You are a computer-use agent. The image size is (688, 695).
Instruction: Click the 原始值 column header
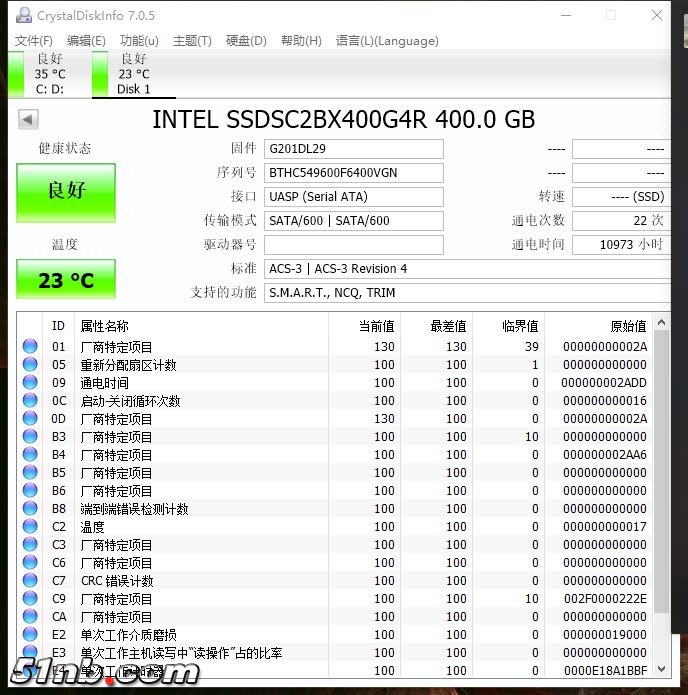click(x=628, y=326)
